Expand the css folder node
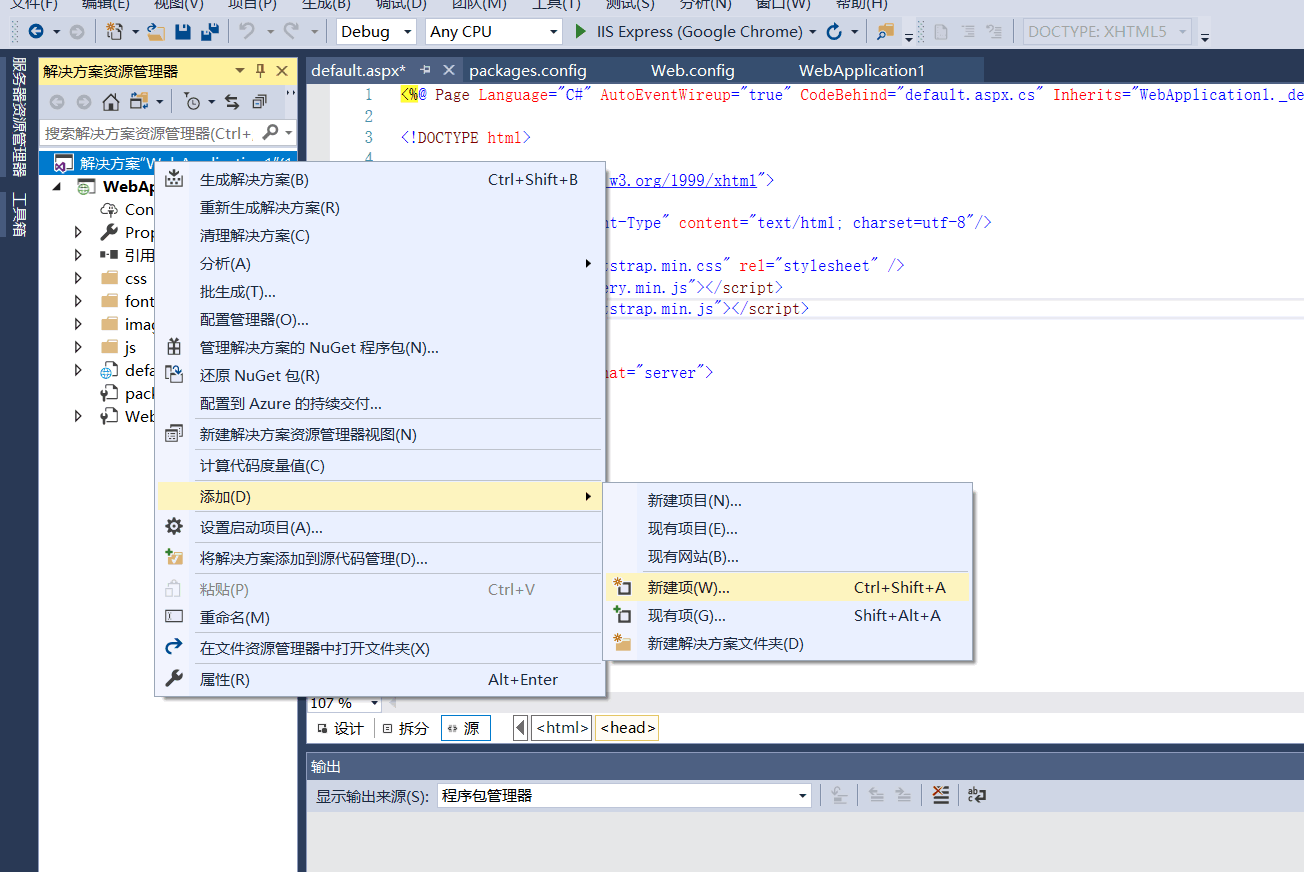This screenshot has width=1304, height=872. [x=79, y=278]
